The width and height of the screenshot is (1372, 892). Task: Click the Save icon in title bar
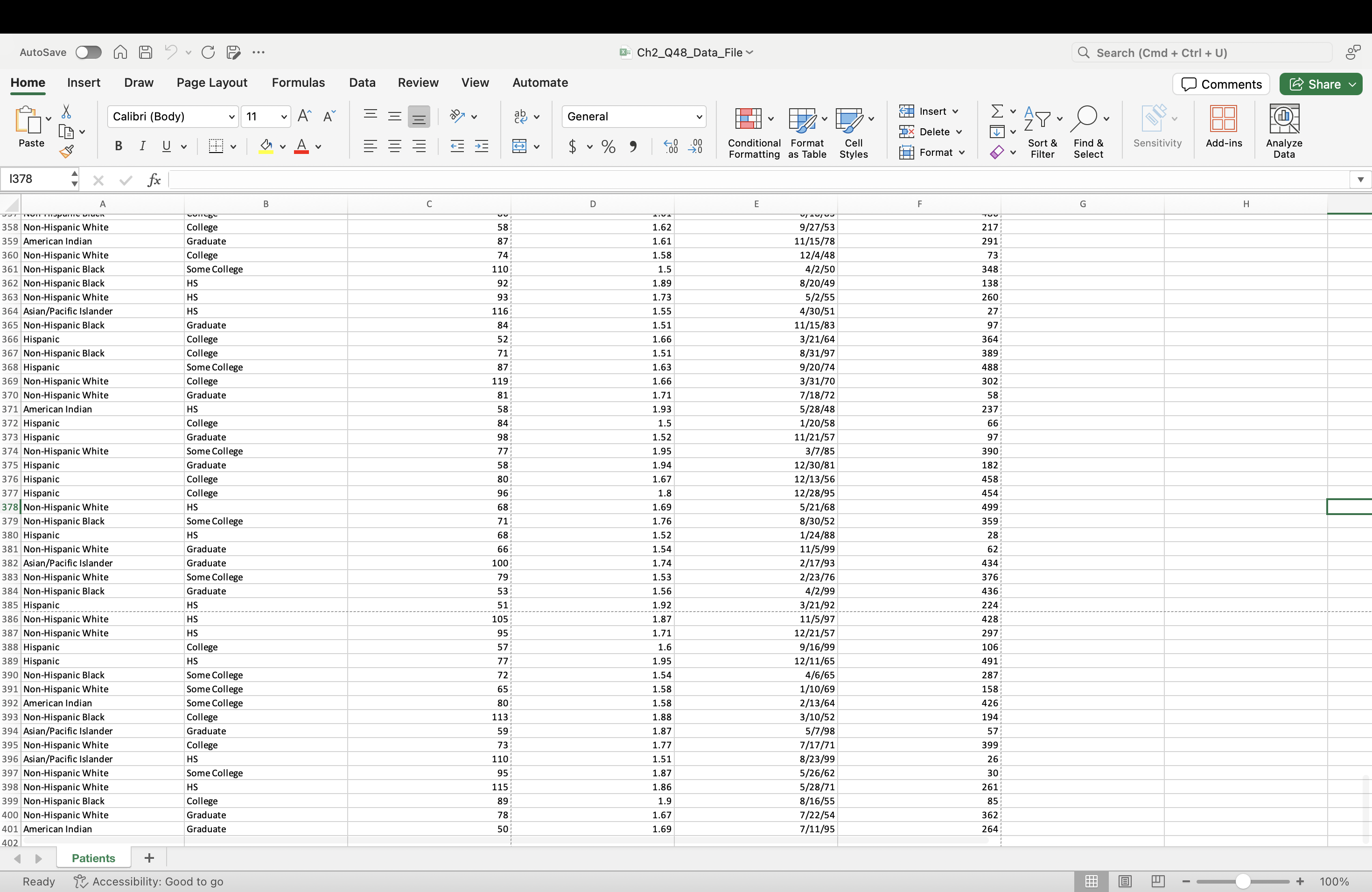[145, 52]
